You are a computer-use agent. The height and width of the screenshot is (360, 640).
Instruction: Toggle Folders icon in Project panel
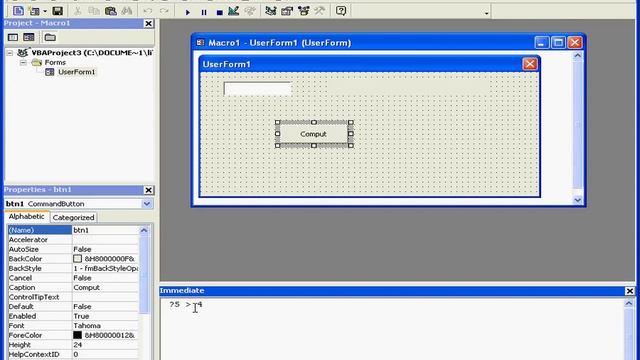click(50, 38)
